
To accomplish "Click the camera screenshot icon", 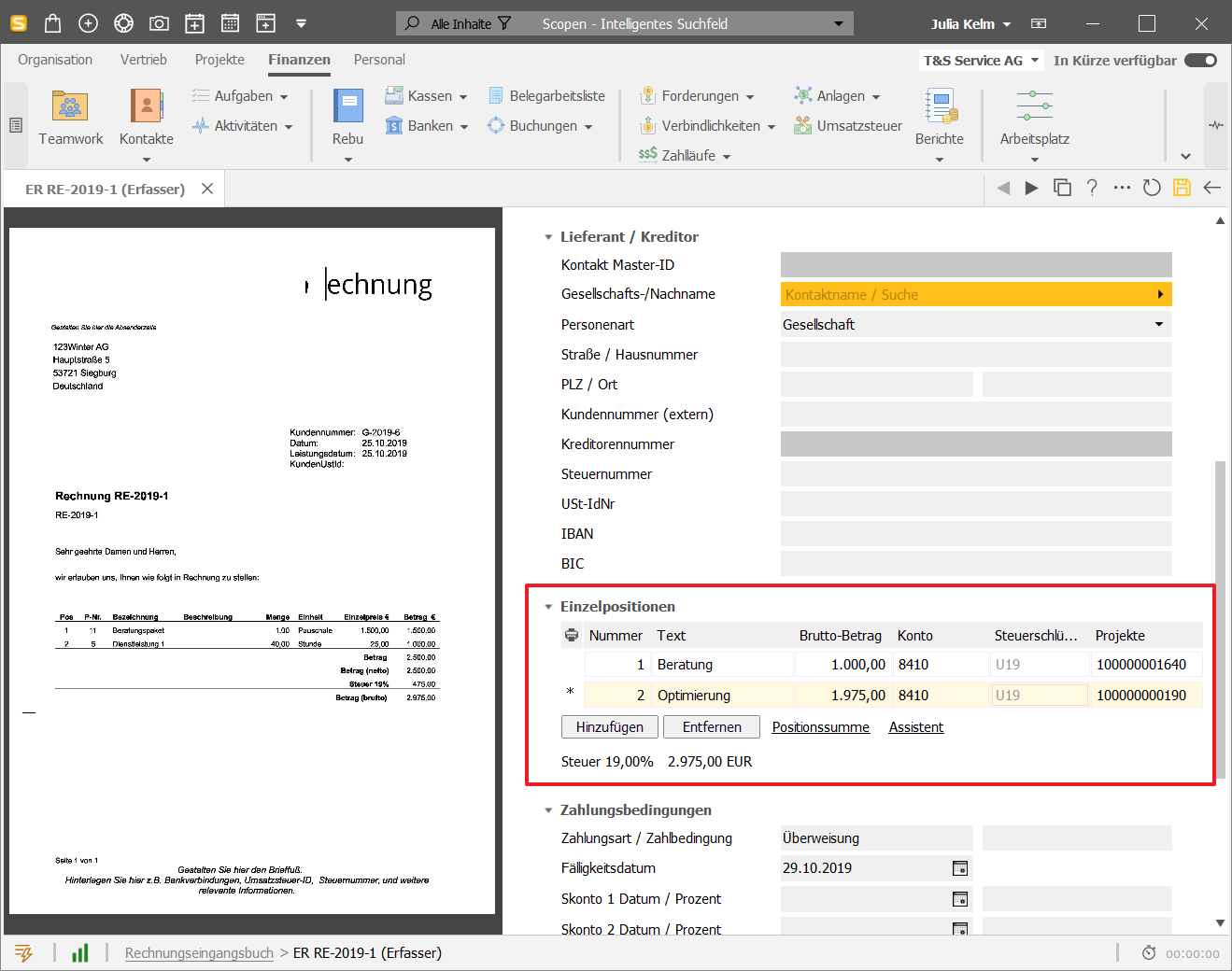I will coord(159,23).
